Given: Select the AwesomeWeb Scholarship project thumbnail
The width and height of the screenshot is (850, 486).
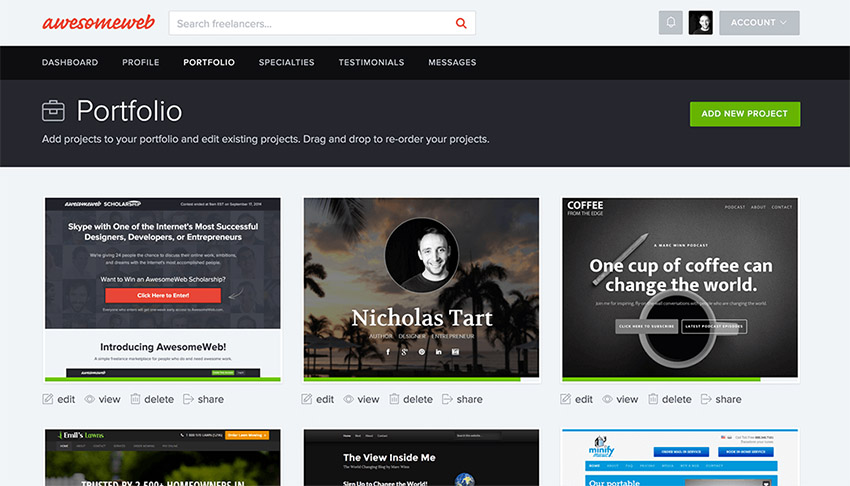Looking at the screenshot, I should coord(163,289).
